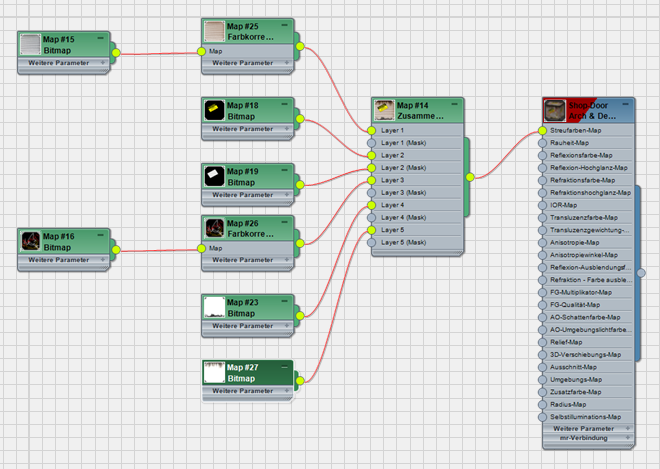Click the Map #16 Bitmap thumbnail
Viewport: 660px width, 469px height.
(30, 242)
